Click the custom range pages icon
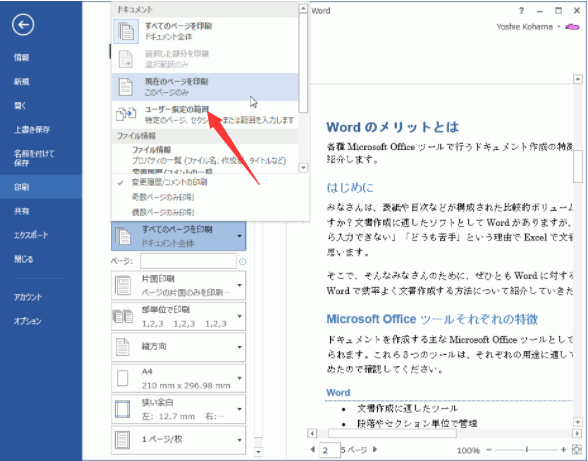 126,113
